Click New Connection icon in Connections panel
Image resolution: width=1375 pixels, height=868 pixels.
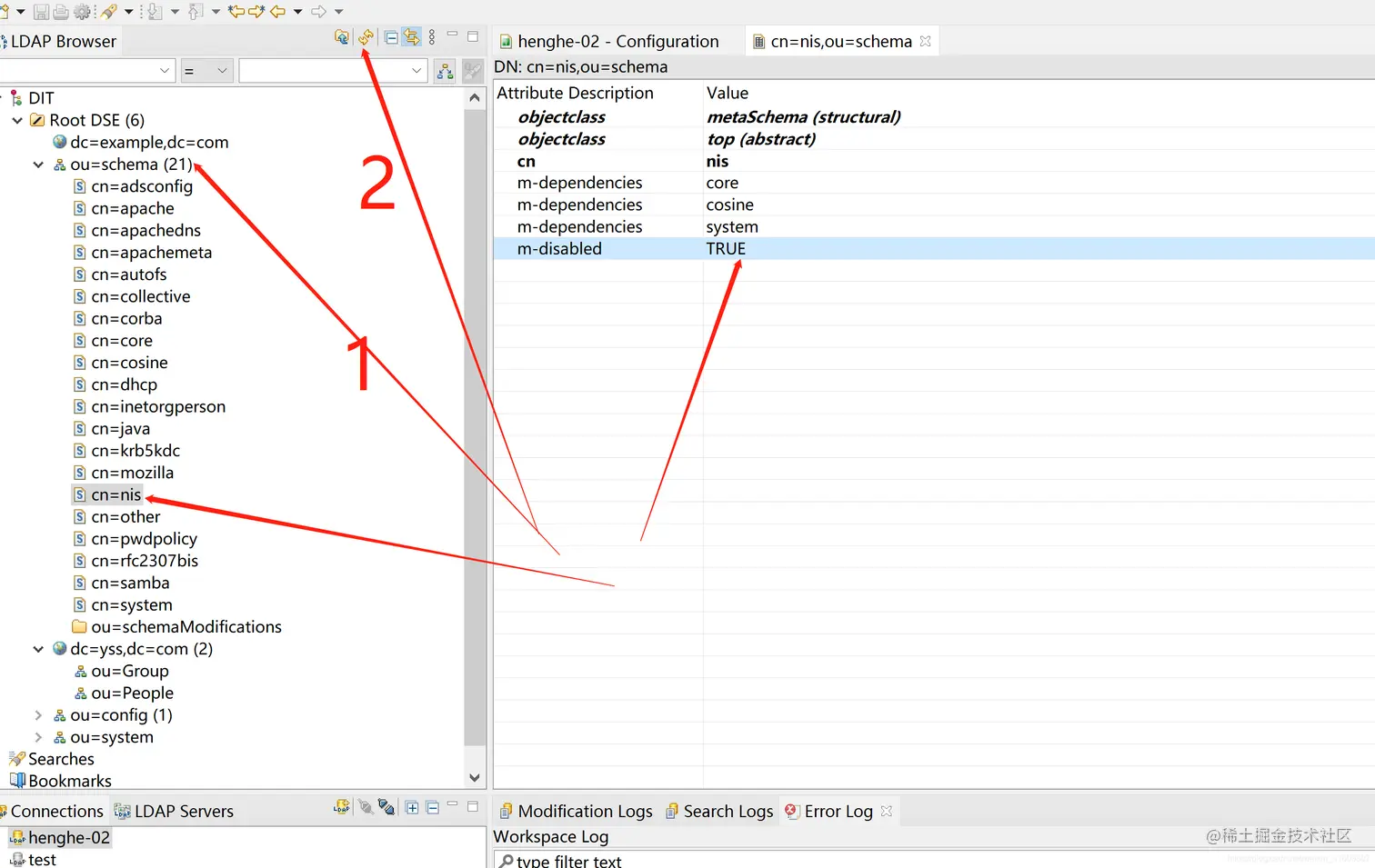pyautogui.click(x=342, y=807)
